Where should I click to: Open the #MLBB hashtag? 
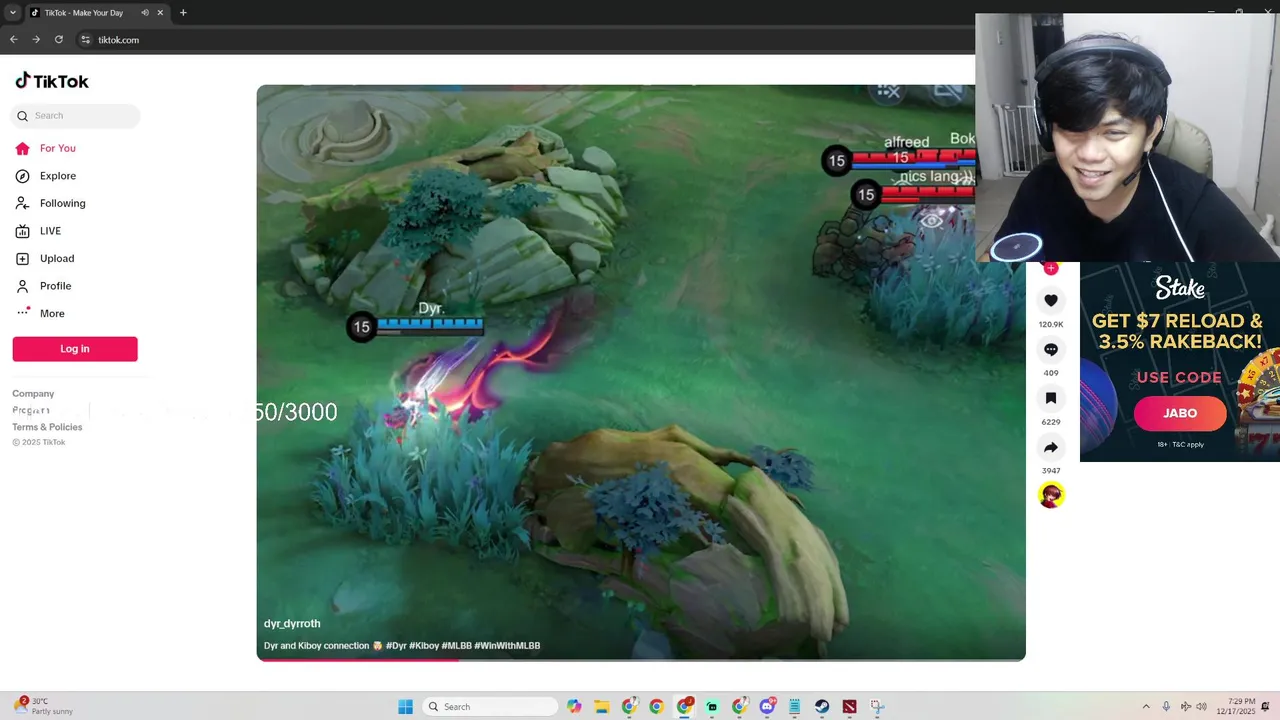[456, 646]
